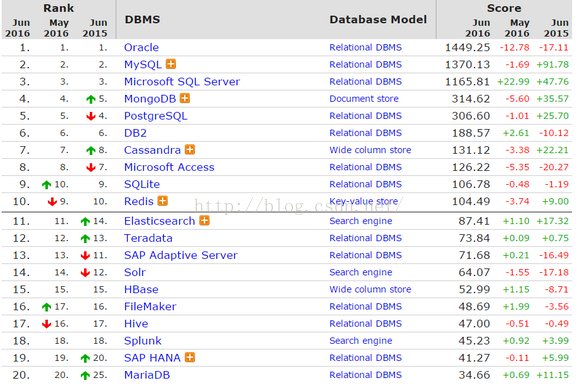
Task: Click the orange plus icon beside Redis
Action: click(163, 201)
